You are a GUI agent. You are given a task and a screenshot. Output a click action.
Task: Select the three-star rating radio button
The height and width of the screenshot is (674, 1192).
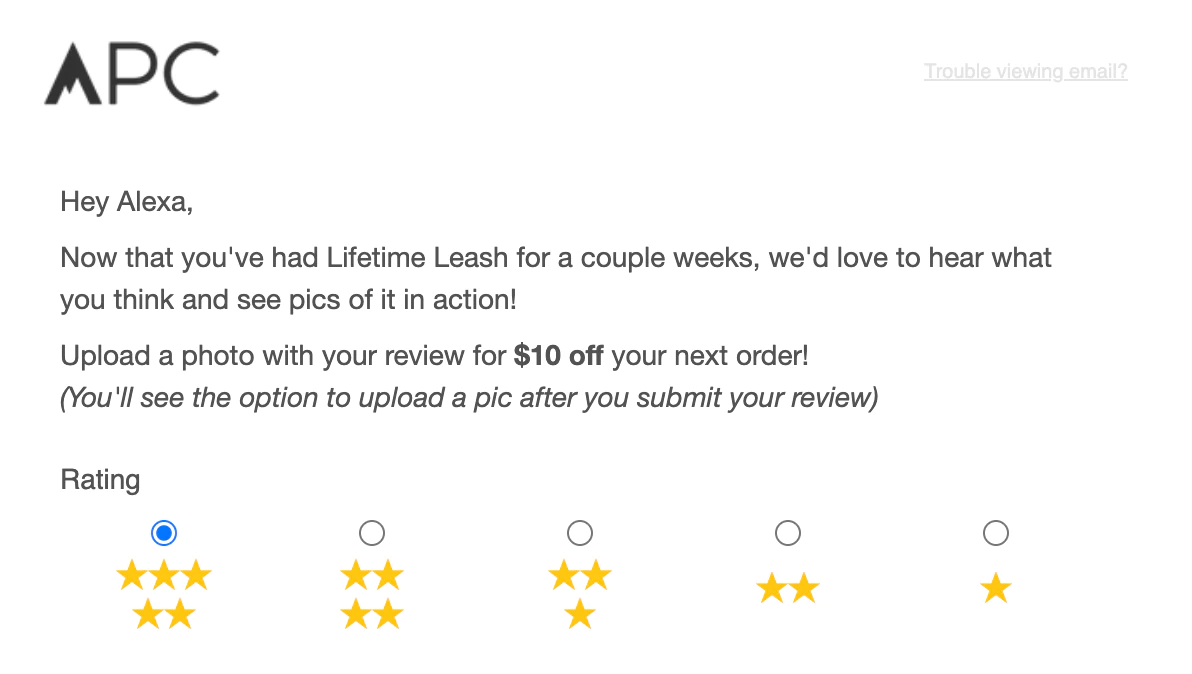point(580,533)
